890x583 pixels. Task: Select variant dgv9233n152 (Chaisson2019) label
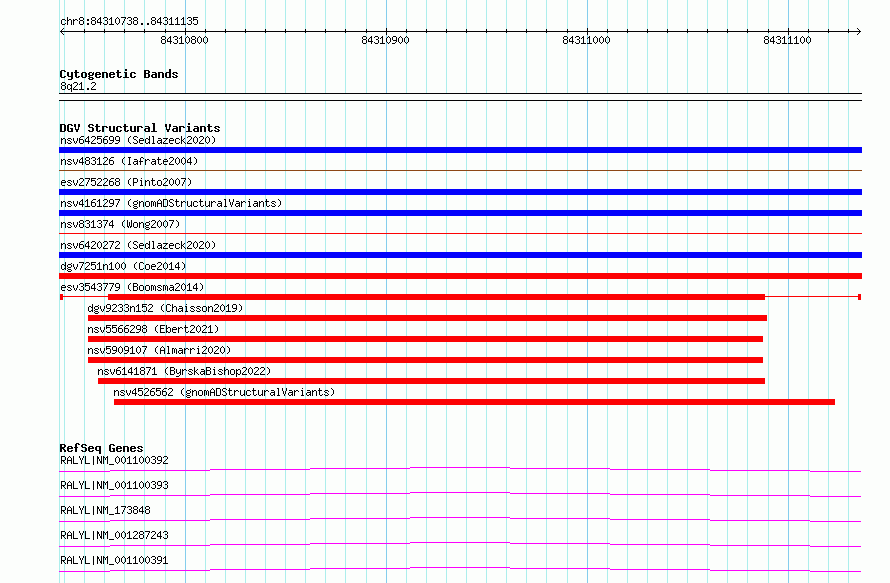pyautogui.click(x=165, y=308)
